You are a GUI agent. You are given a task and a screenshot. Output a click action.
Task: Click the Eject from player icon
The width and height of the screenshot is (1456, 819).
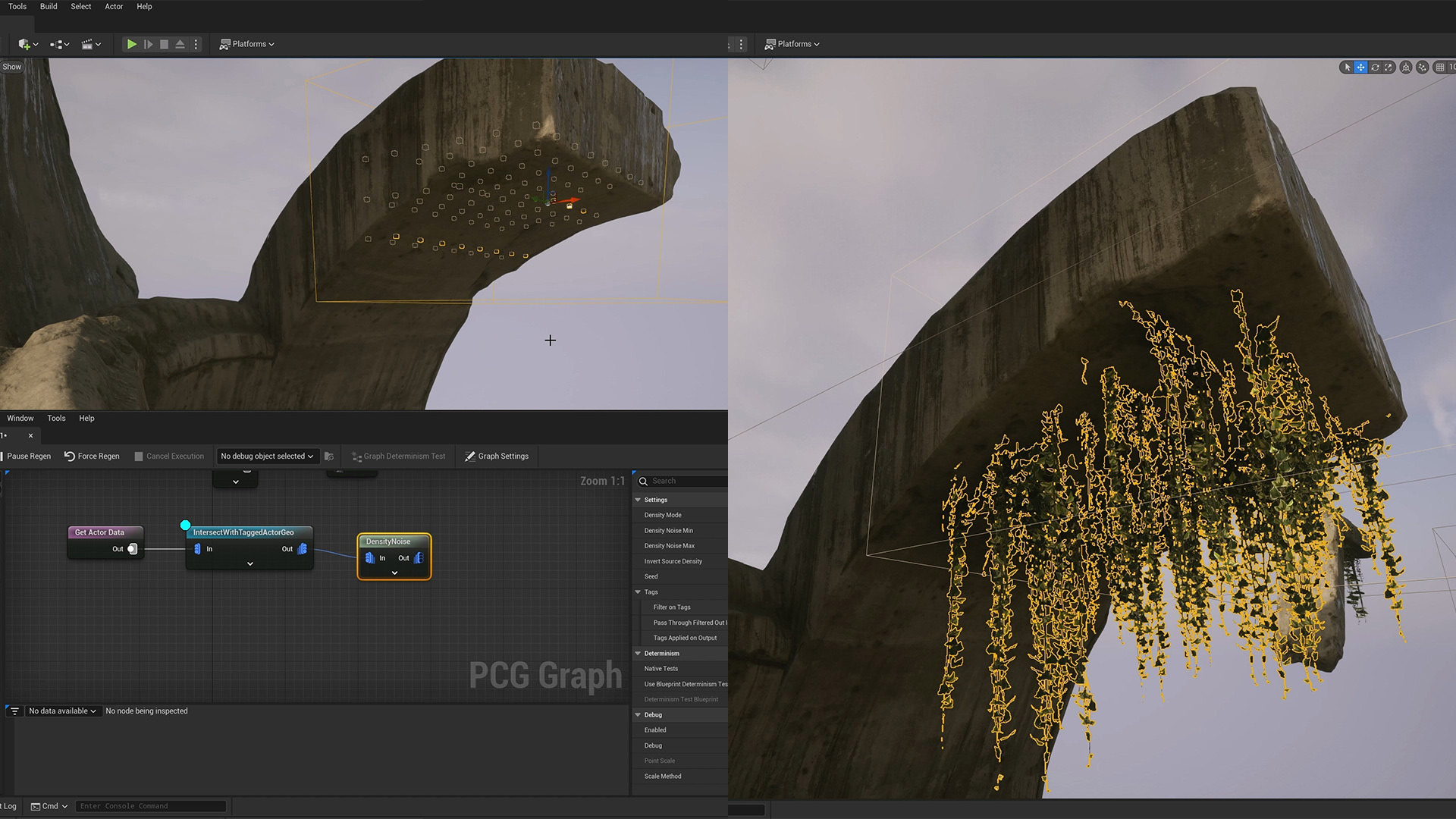180,45
